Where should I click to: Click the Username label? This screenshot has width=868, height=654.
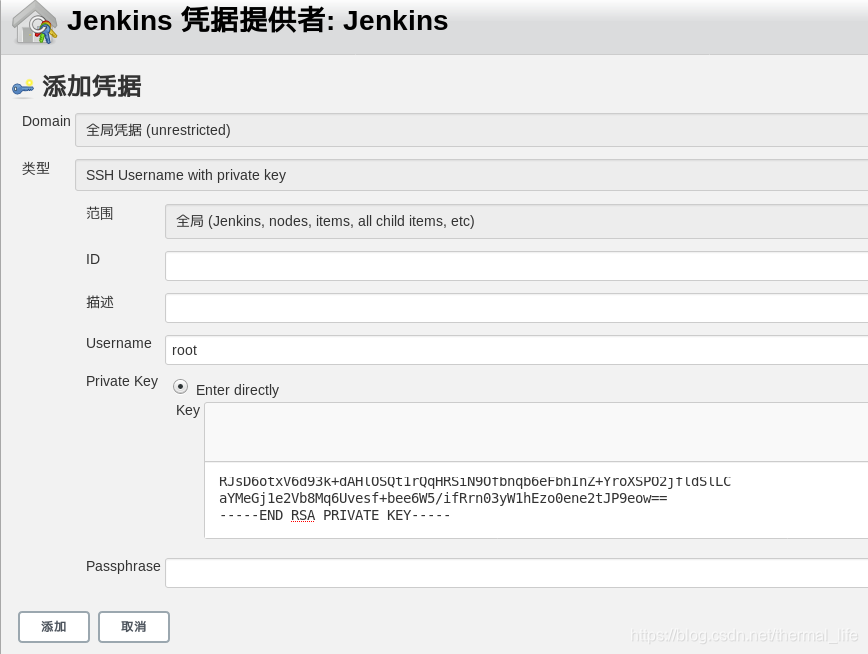click(x=118, y=343)
